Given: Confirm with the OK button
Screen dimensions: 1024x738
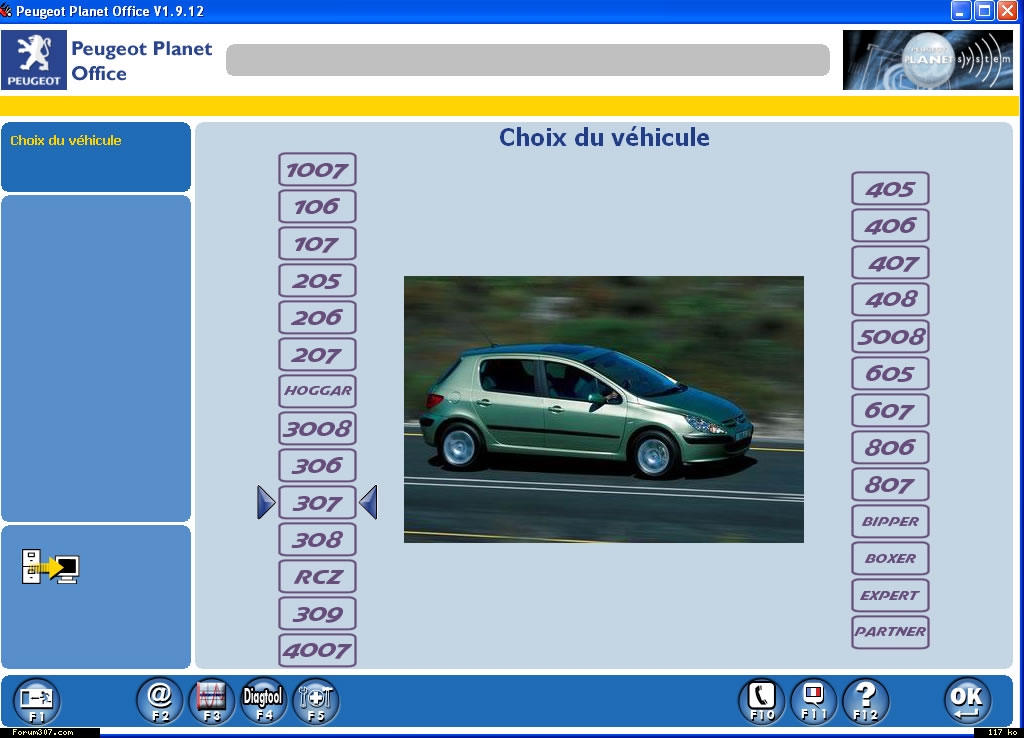Looking at the screenshot, I should coord(968,701).
